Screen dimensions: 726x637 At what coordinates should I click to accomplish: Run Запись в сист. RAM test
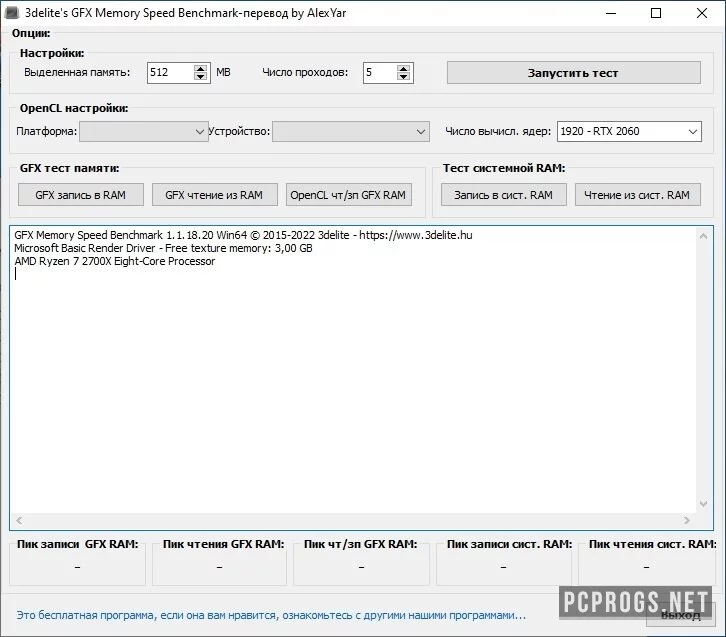[x=503, y=195]
